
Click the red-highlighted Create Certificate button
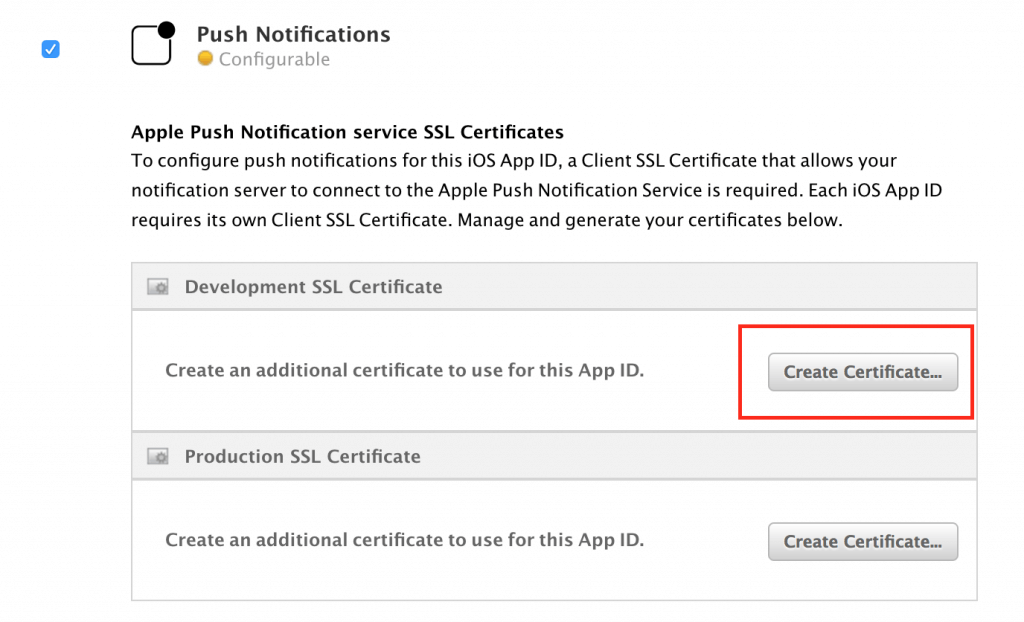(x=862, y=371)
